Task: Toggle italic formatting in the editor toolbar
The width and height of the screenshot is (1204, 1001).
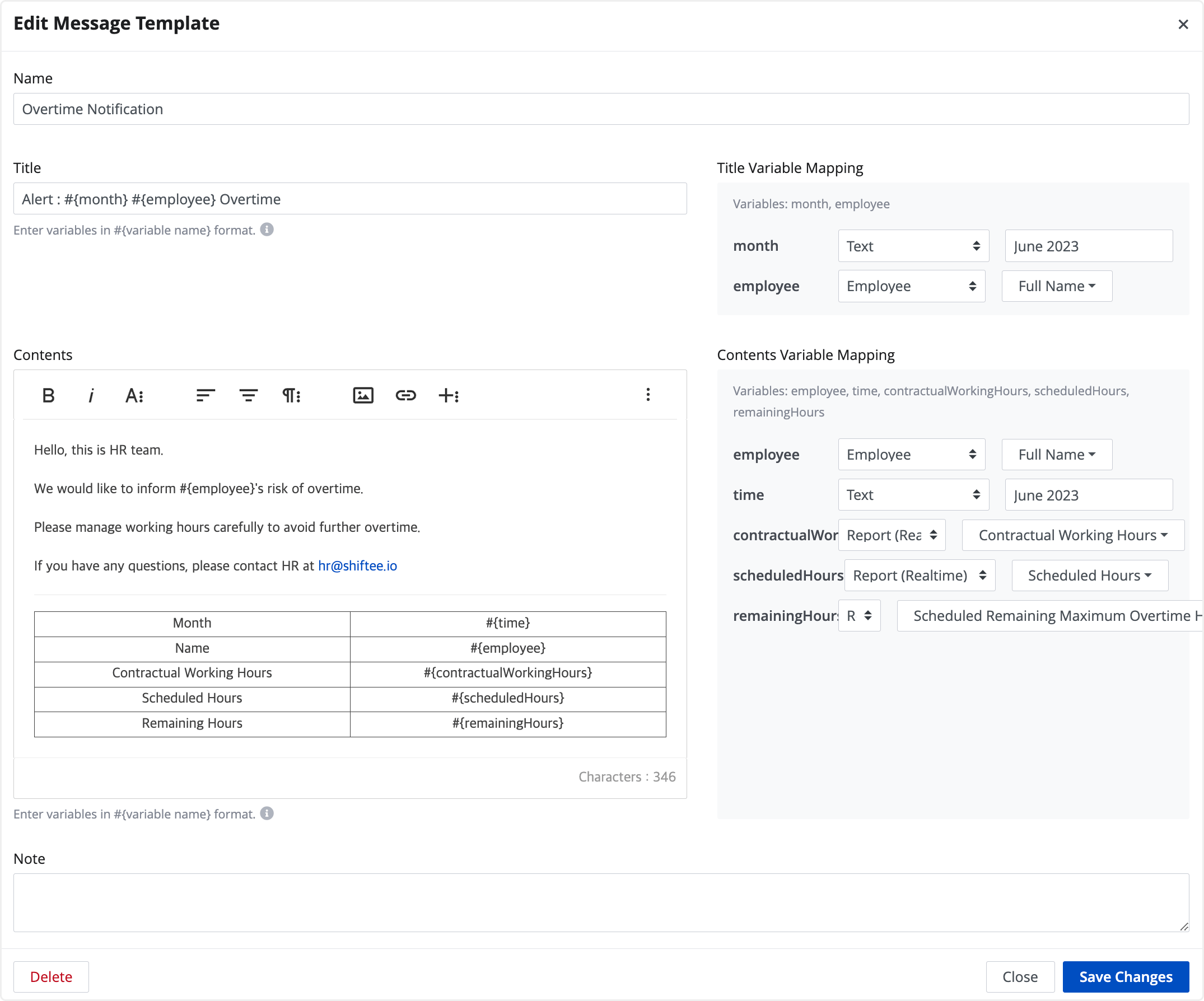Action: 91,395
